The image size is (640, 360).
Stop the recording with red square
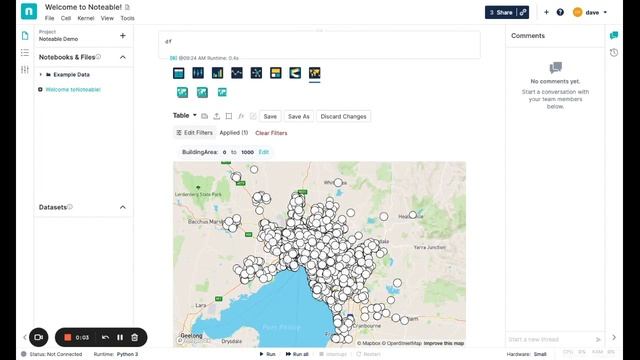point(68,337)
